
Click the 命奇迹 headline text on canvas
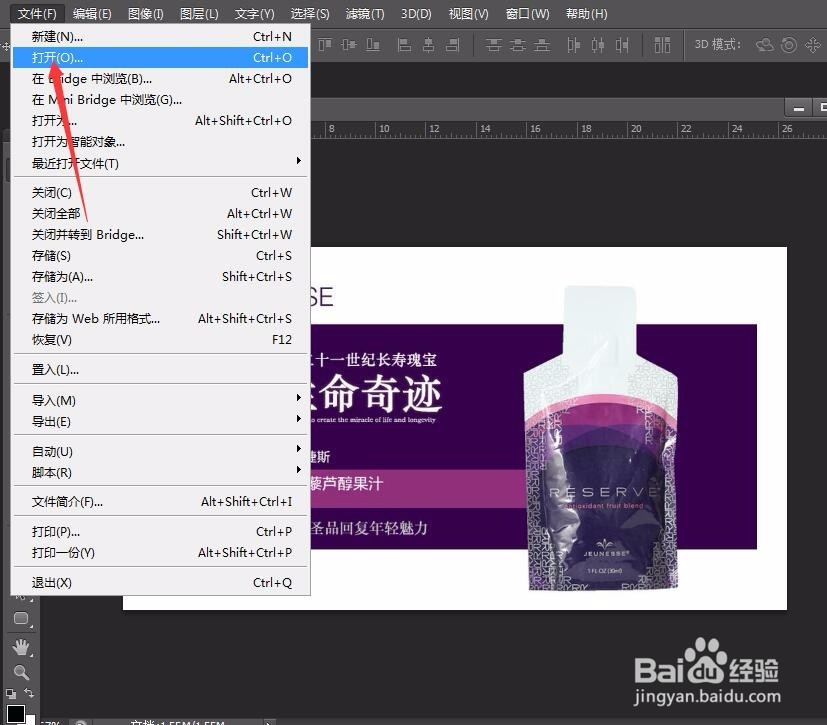pyautogui.click(x=380, y=393)
